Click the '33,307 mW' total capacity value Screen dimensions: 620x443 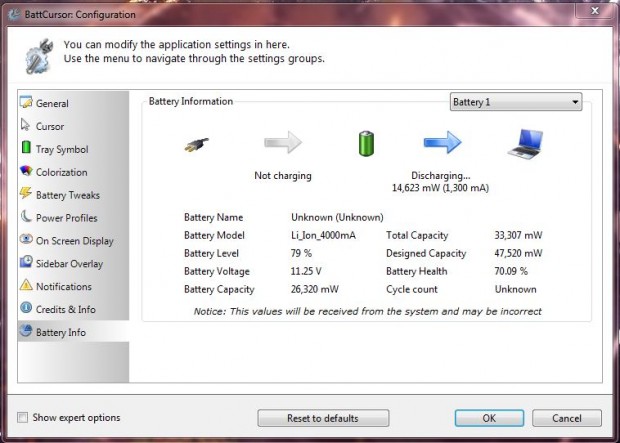[x=518, y=235]
